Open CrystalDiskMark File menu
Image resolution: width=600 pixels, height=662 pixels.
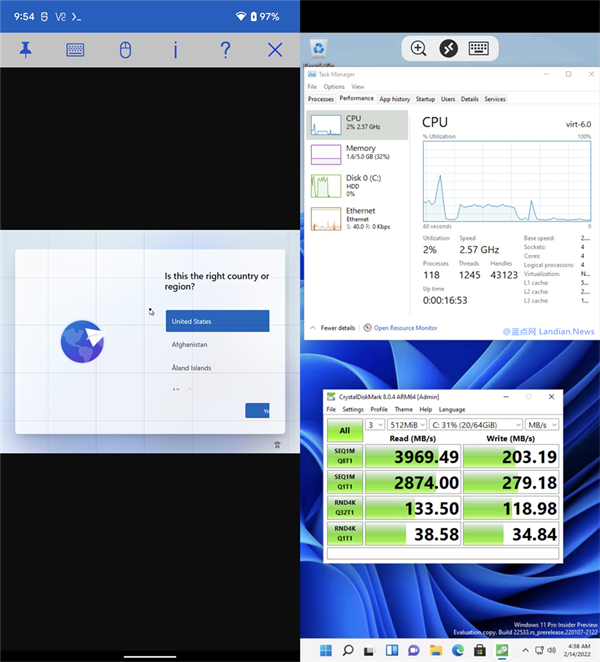(x=331, y=410)
